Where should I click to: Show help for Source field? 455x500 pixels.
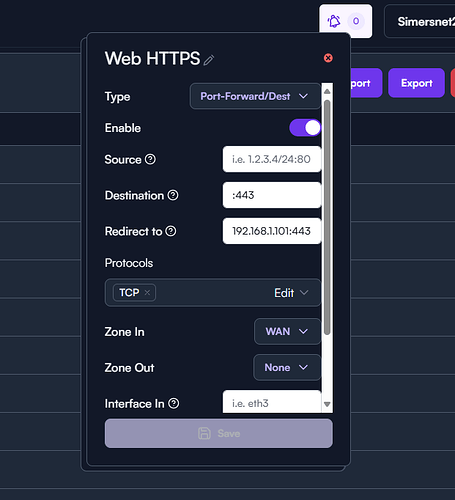click(150, 159)
